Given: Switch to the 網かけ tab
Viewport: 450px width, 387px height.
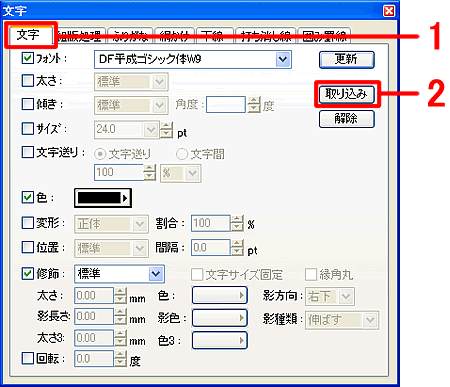Looking at the screenshot, I should pos(175,36).
